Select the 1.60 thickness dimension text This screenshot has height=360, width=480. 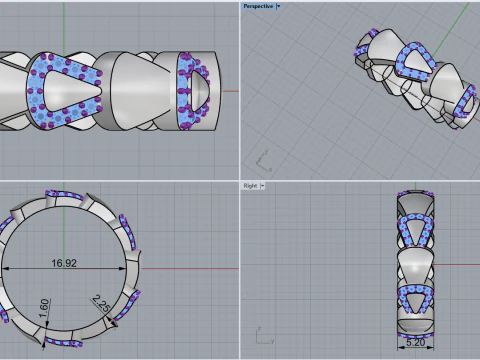pos(44,309)
